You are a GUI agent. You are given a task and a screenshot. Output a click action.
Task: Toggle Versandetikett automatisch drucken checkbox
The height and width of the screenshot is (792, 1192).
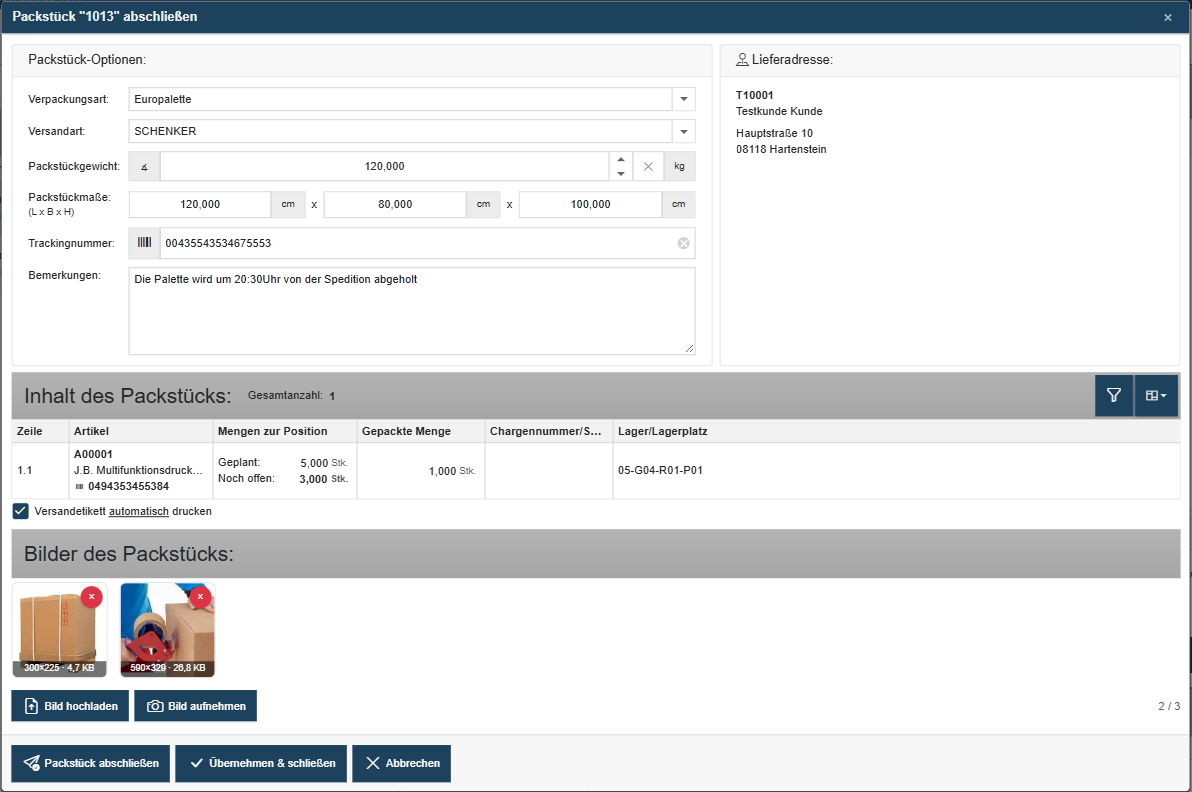(21, 512)
